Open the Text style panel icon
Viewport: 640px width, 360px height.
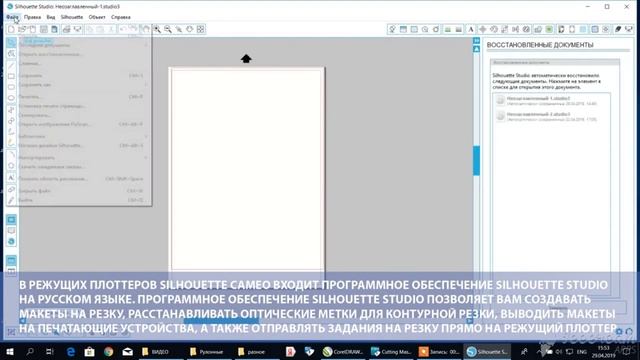471,29
